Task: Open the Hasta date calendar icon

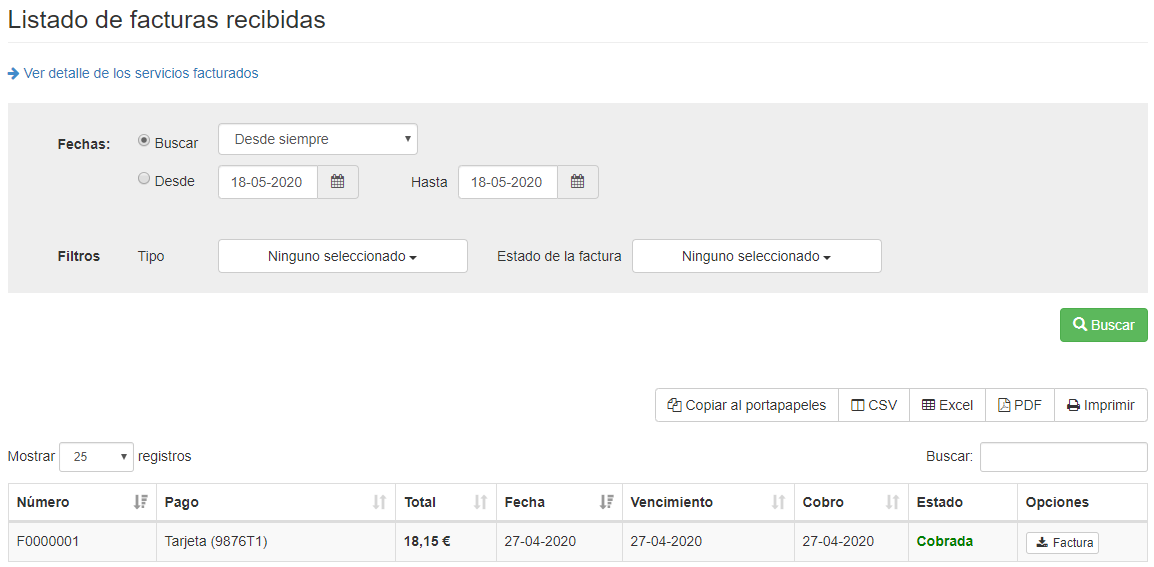Action: [578, 182]
